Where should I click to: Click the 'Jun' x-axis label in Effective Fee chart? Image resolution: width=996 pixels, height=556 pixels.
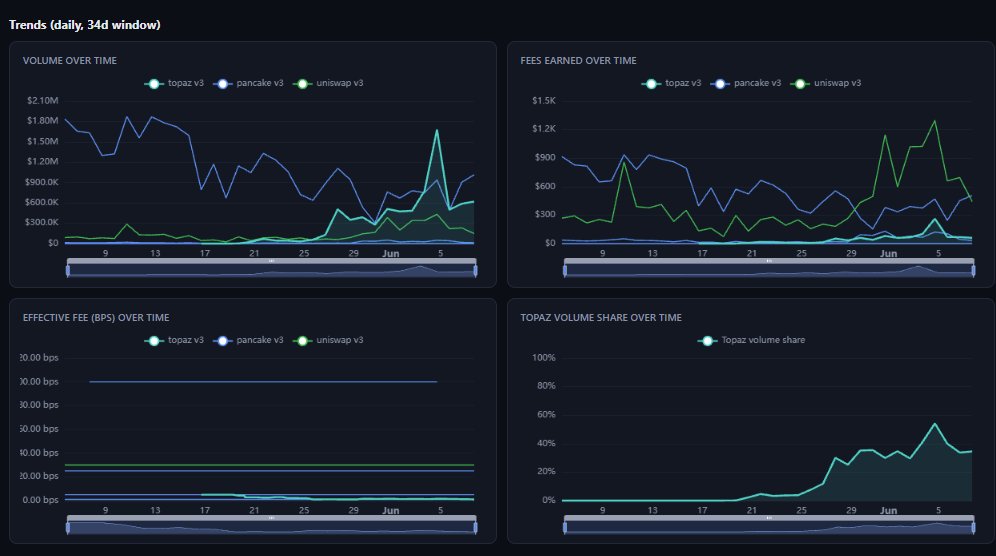point(391,510)
